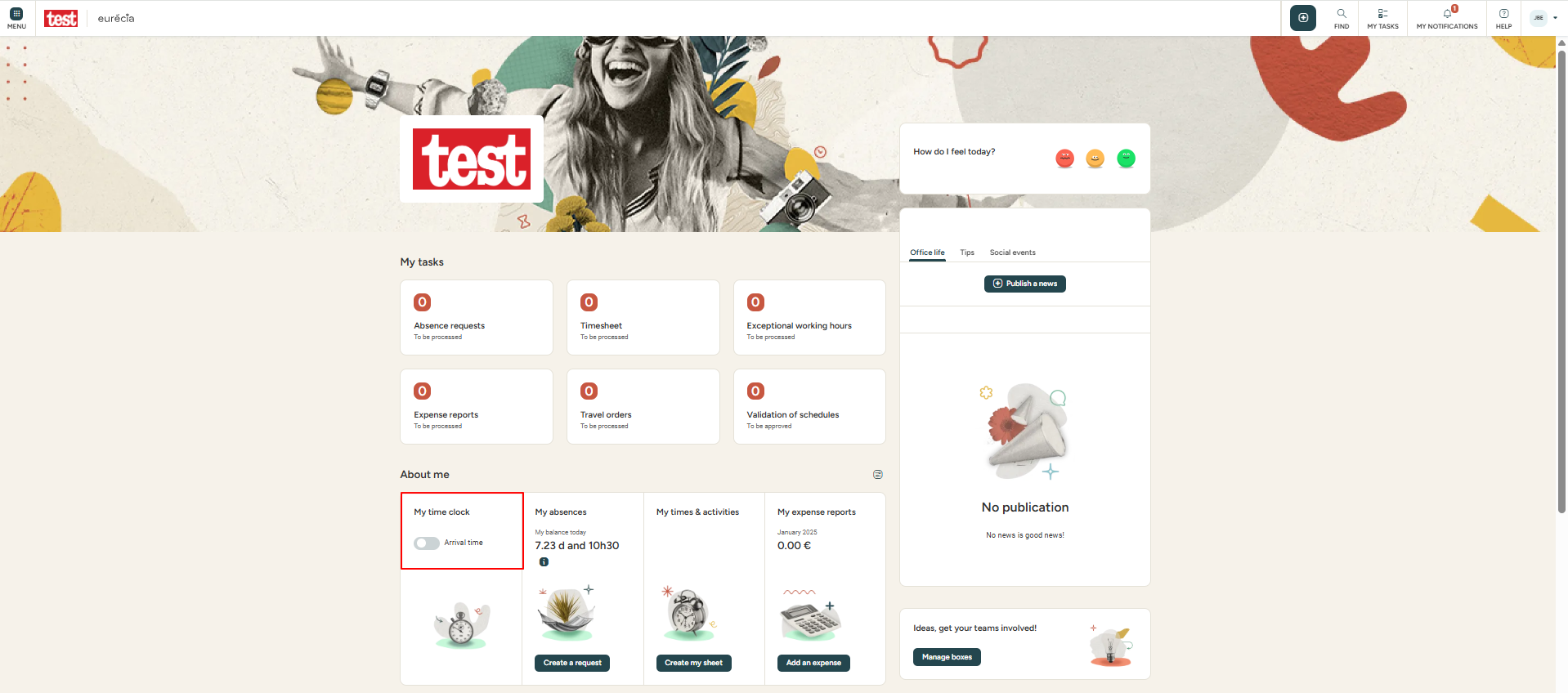1568x693 pixels.
Task: Click the absence balance info icon
Action: 544,562
